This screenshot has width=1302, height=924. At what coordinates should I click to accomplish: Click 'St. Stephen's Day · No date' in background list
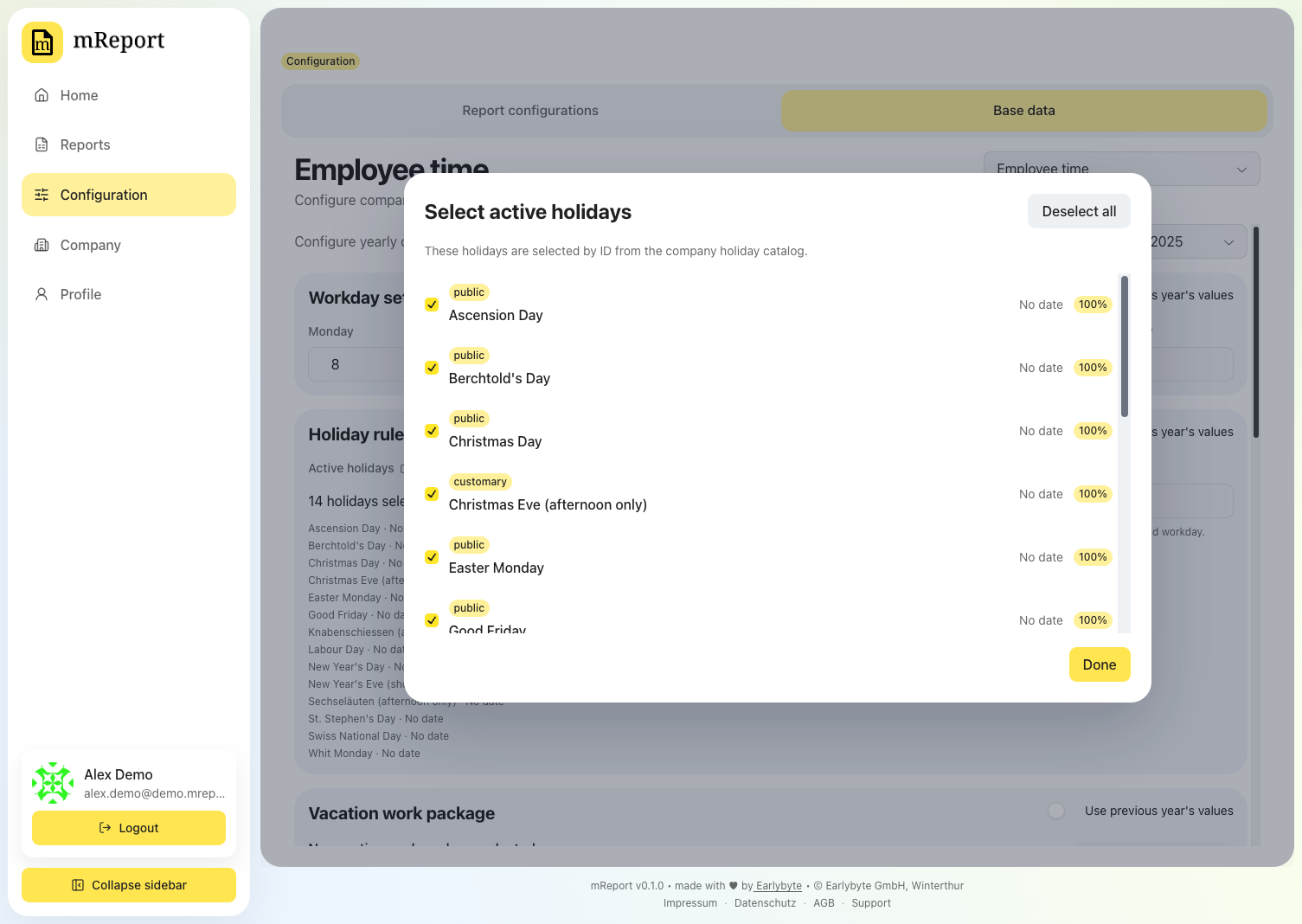click(375, 719)
